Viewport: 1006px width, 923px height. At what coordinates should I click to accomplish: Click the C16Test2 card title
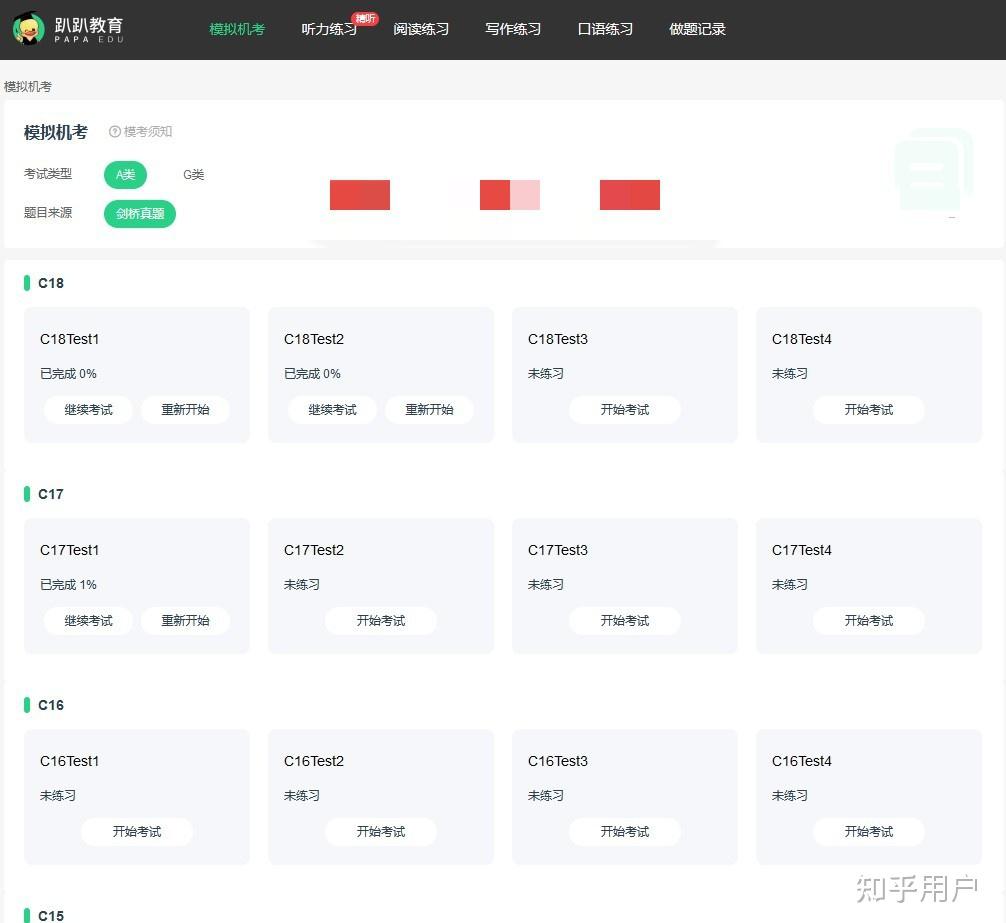(x=314, y=761)
